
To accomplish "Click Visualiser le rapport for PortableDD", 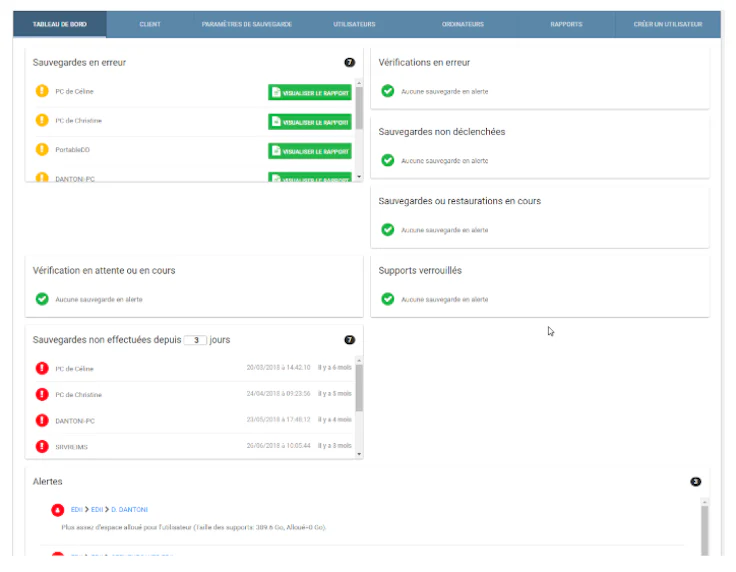I will 310,151.
